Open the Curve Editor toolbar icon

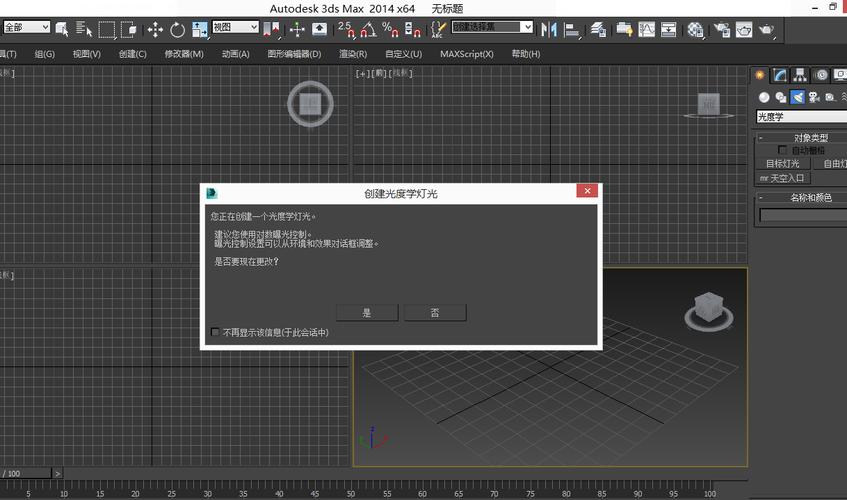646,29
